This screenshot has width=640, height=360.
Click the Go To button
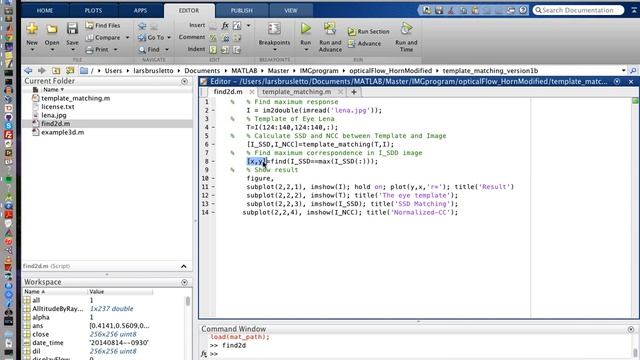tap(151, 38)
